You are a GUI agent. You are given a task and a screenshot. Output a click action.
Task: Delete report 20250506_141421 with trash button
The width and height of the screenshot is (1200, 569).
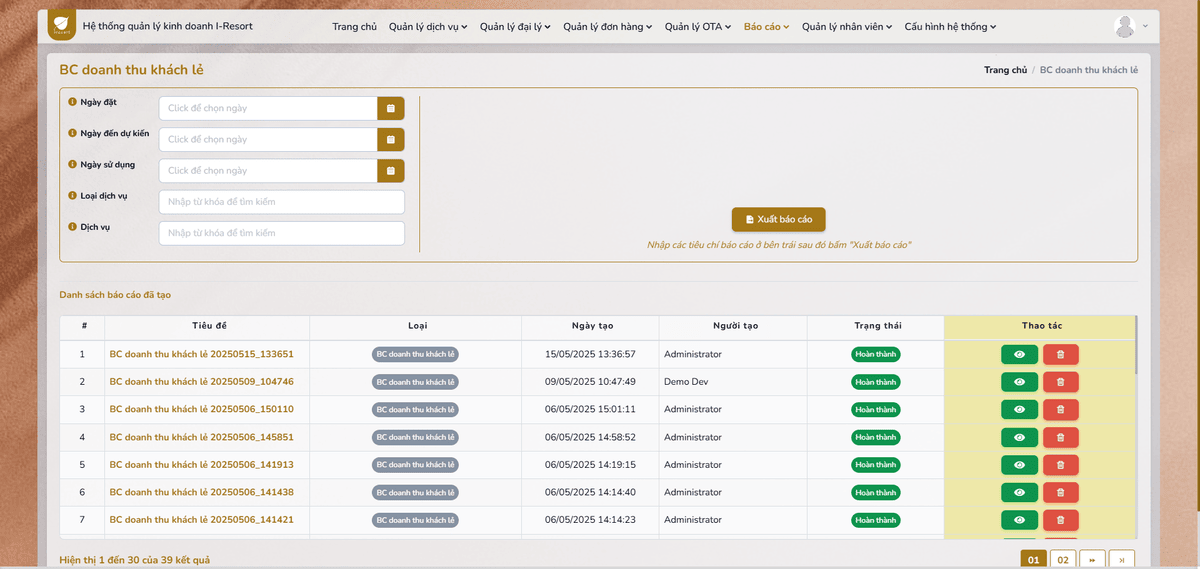(1061, 520)
